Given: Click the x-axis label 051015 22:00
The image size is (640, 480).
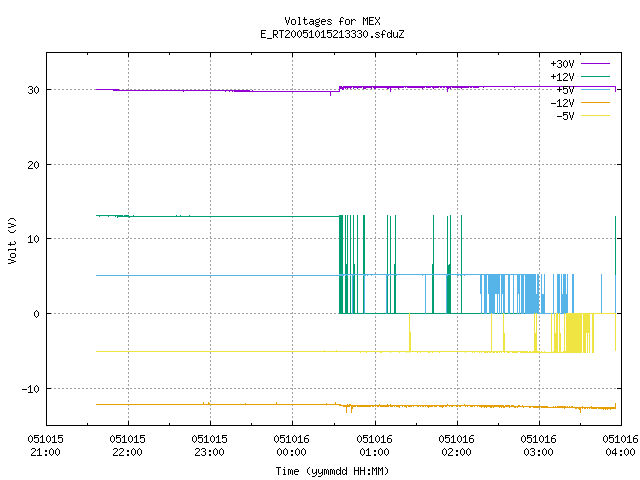Looking at the screenshot, I should (127, 446).
